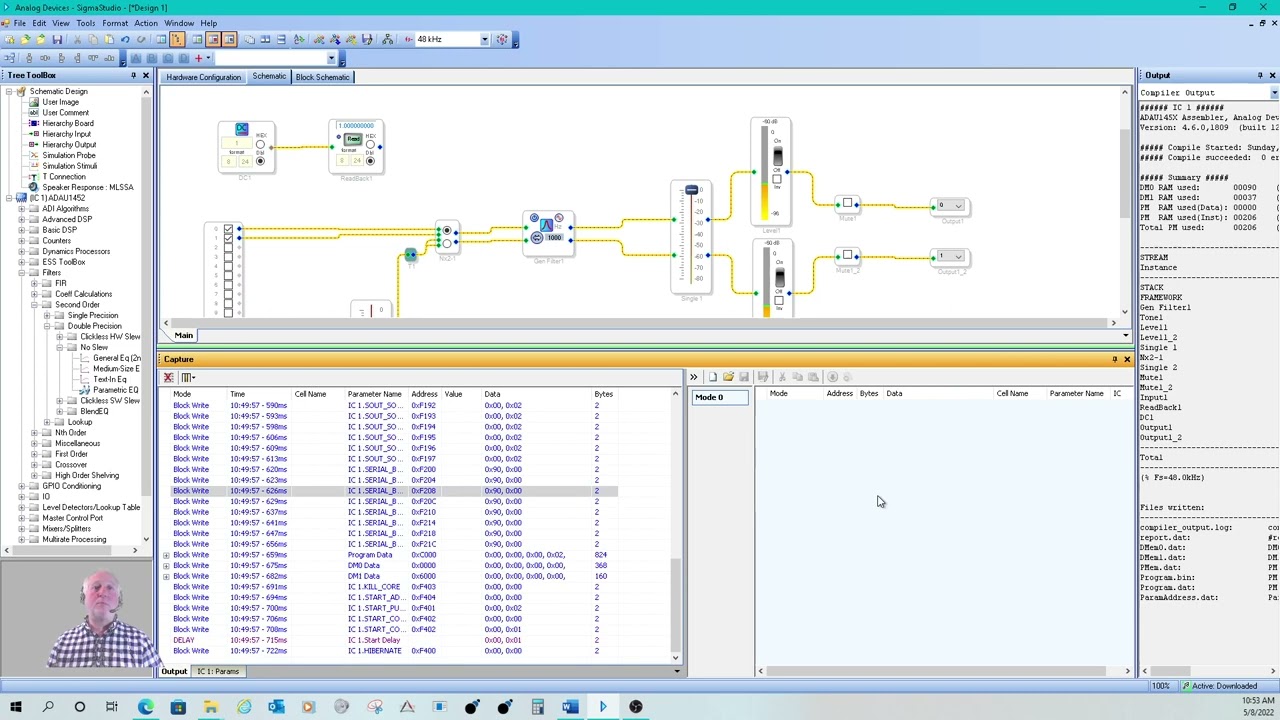Clear the Capture window log icon
1280x720 pixels.
coord(168,377)
